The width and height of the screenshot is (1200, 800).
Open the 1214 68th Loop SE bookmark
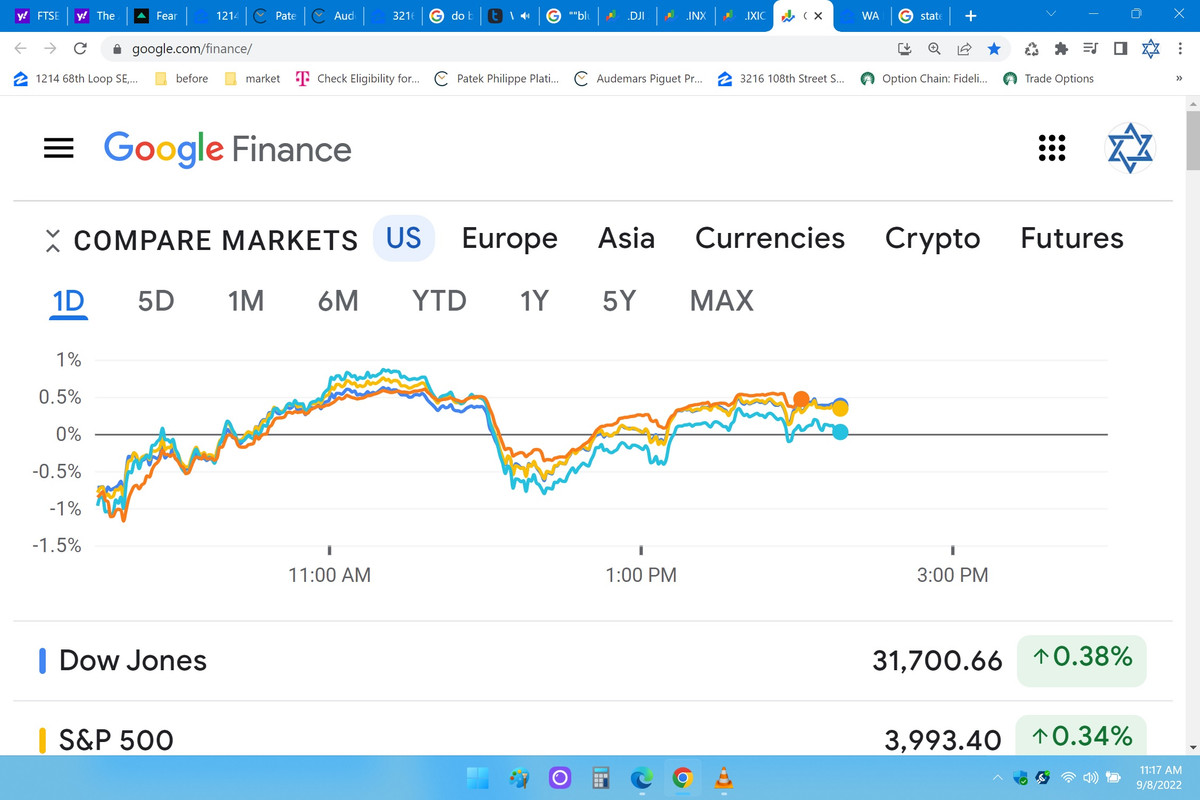coord(77,79)
